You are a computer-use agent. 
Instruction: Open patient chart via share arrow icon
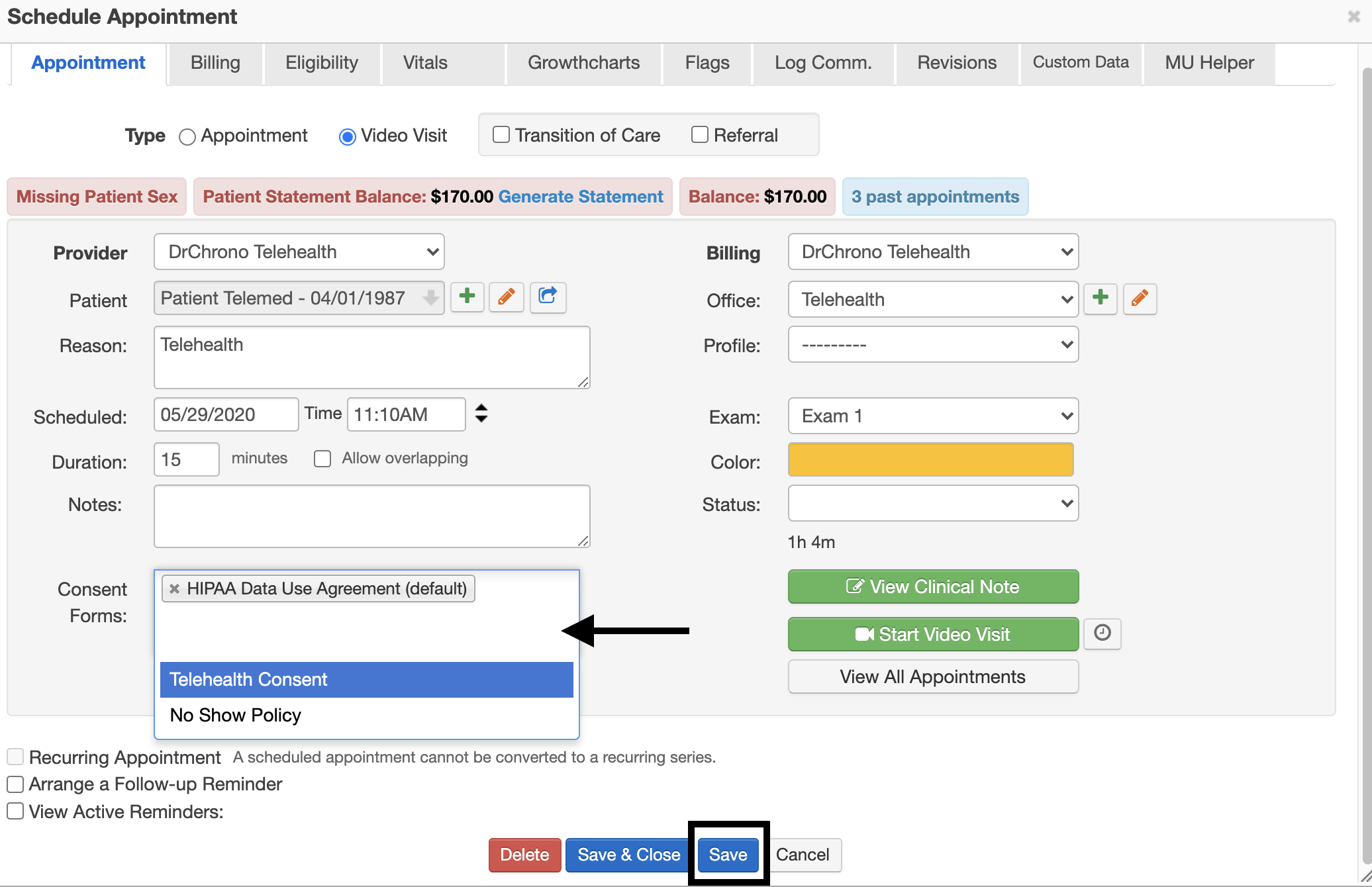[548, 297]
